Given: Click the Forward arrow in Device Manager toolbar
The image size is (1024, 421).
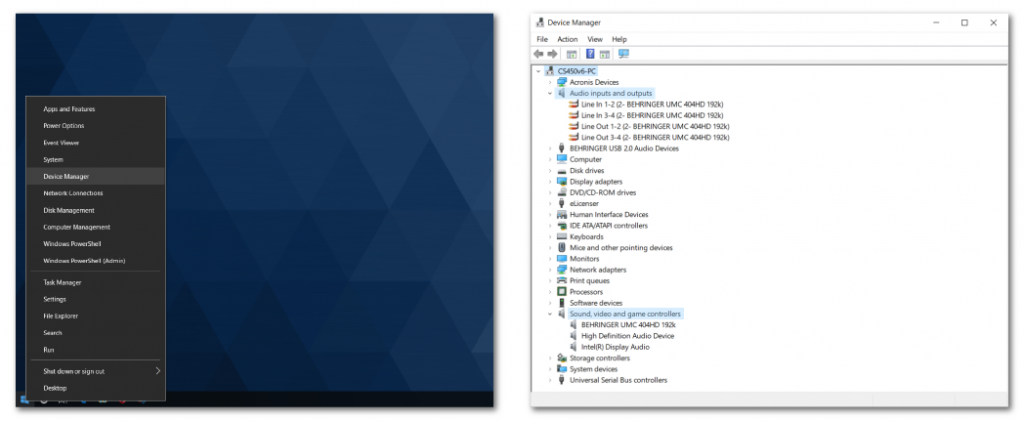Looking at the screenshot, I should [x=552, y=54].
